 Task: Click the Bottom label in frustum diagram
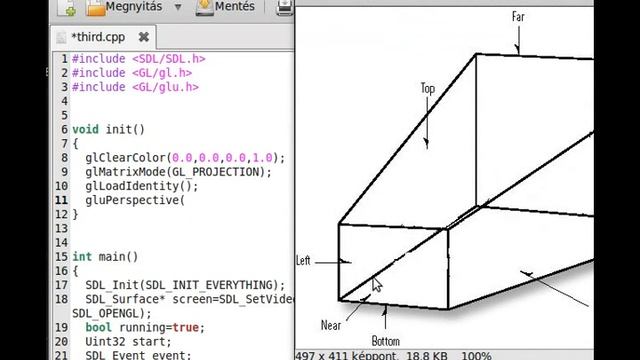386,341
